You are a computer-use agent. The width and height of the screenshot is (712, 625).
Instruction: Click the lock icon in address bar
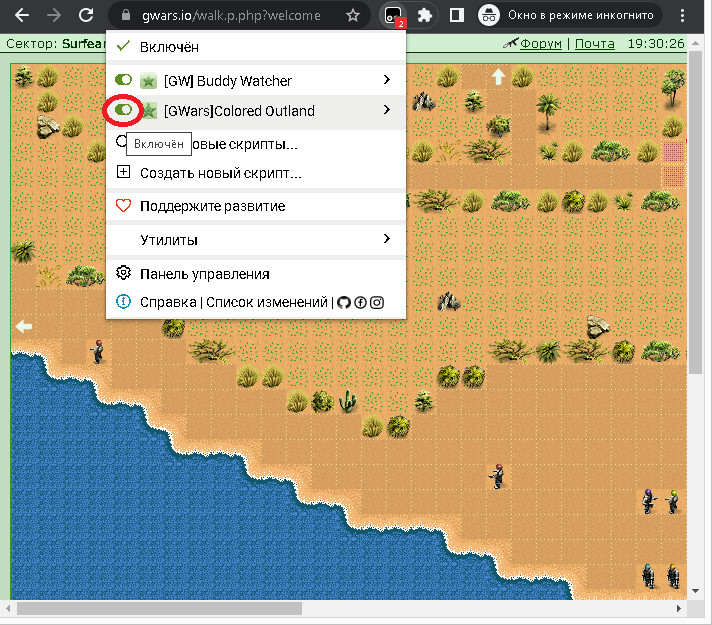click(x=126, y=15)
